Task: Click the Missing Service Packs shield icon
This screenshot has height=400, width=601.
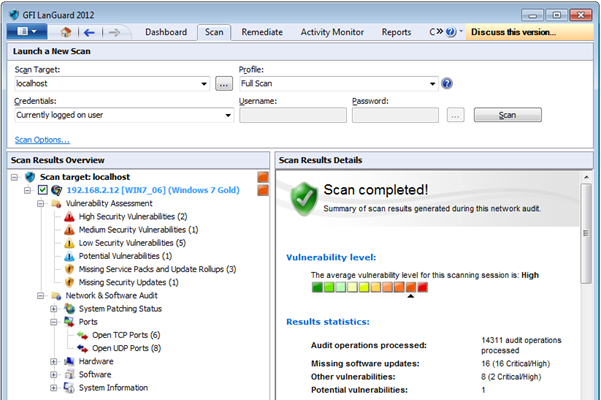Action: pyautogui.click(x=69, y=269)
